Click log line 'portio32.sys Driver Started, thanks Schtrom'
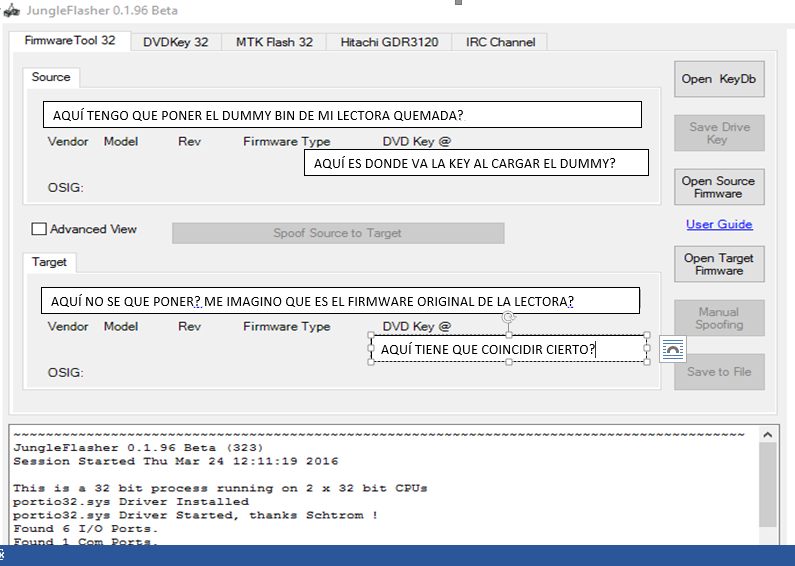 tap(195, 515)
